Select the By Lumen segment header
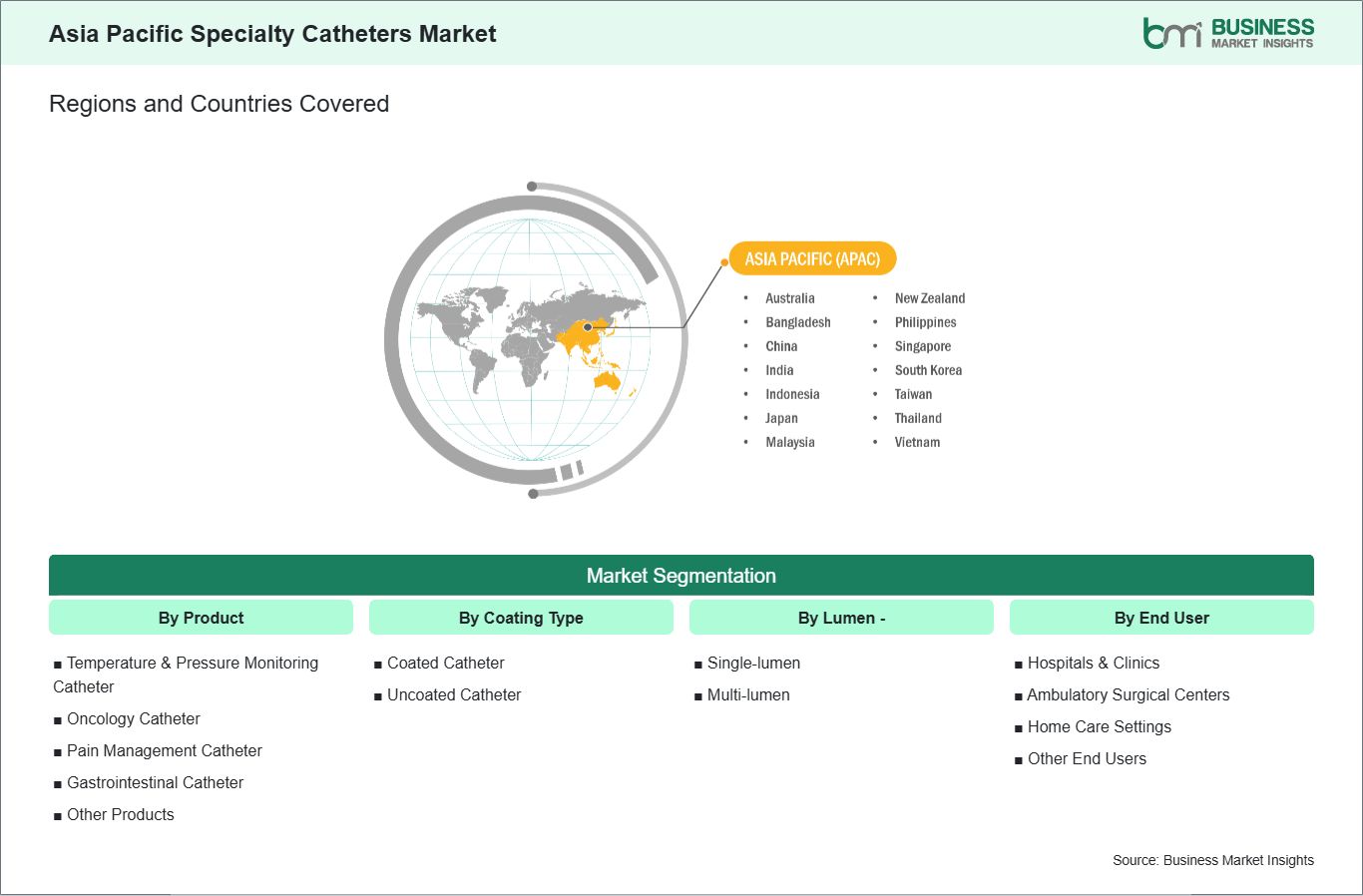 pyautogui.click(x=841, y=618)
